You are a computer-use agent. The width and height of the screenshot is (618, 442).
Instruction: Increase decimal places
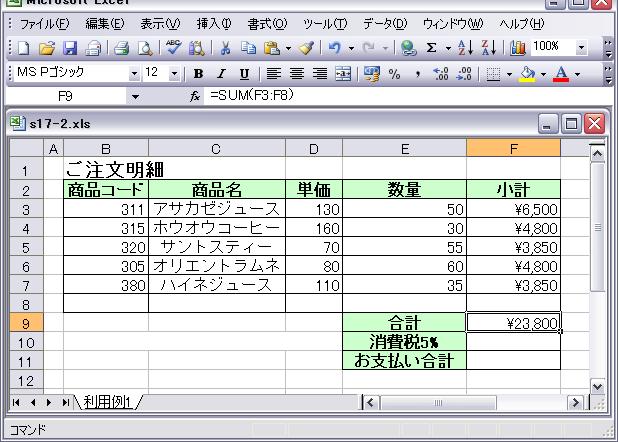point(441,74)
